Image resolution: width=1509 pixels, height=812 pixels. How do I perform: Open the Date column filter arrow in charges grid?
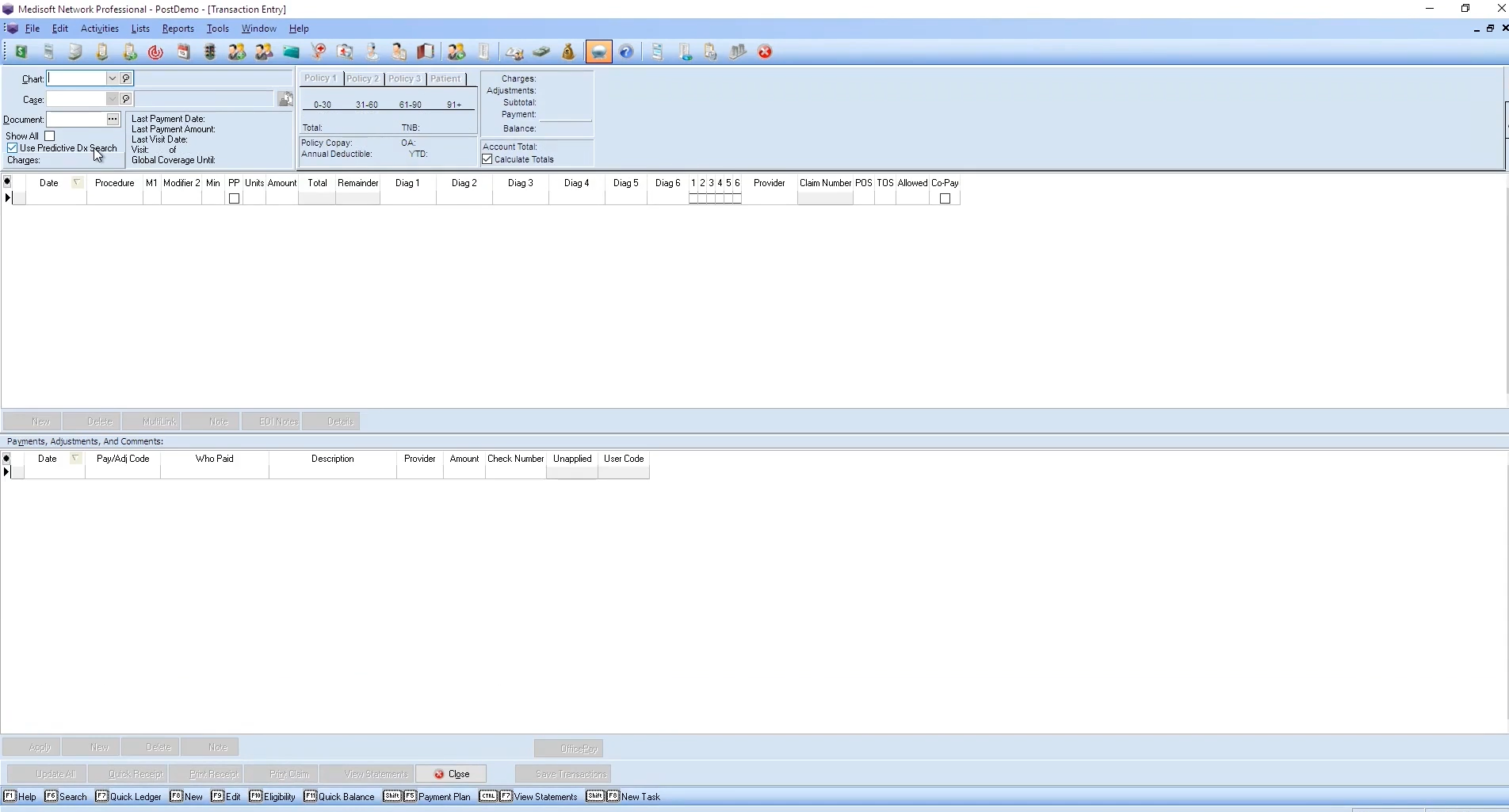(x=77, y=181)
